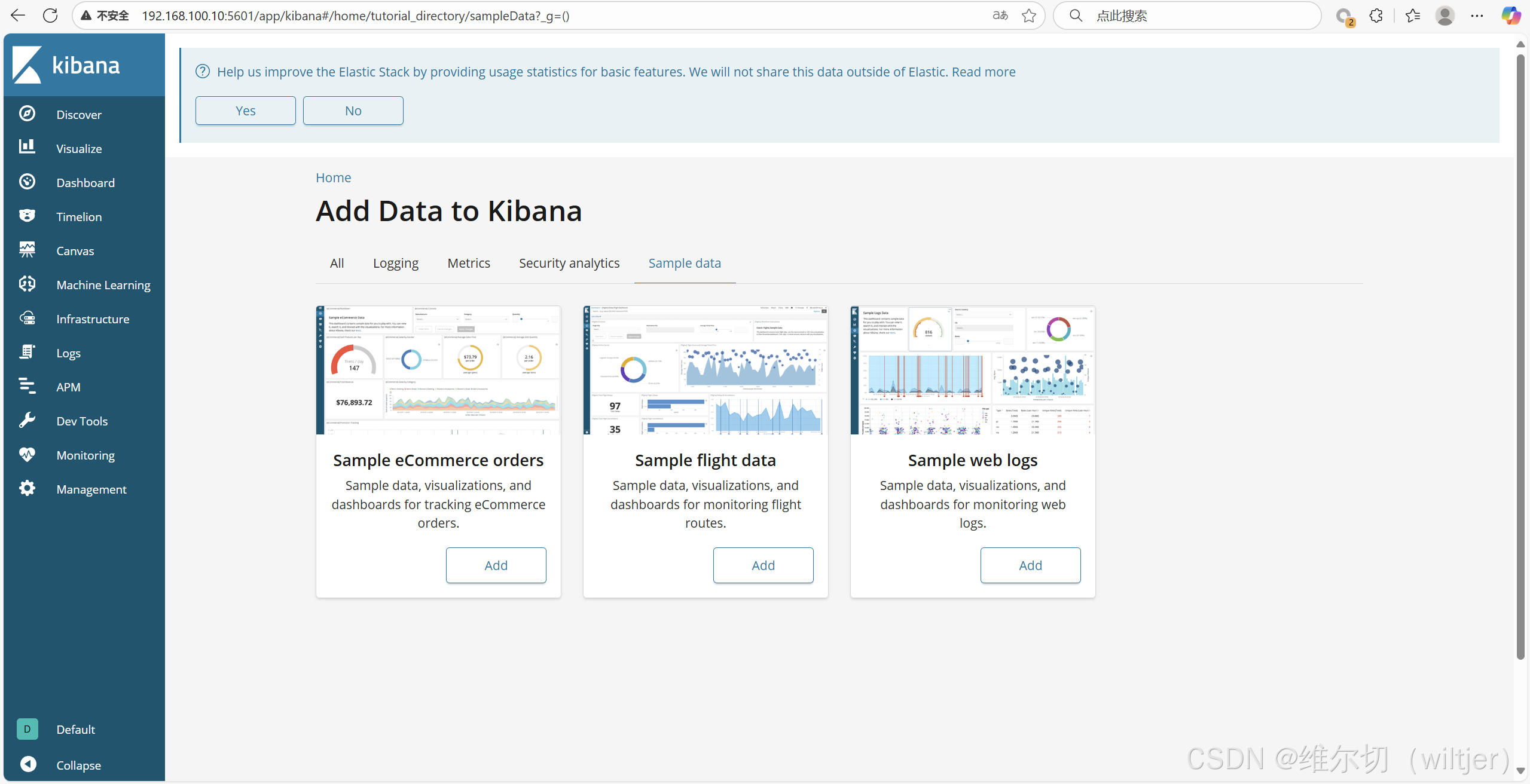Click the page vertical scrollbar

(x=1520, y=359)
